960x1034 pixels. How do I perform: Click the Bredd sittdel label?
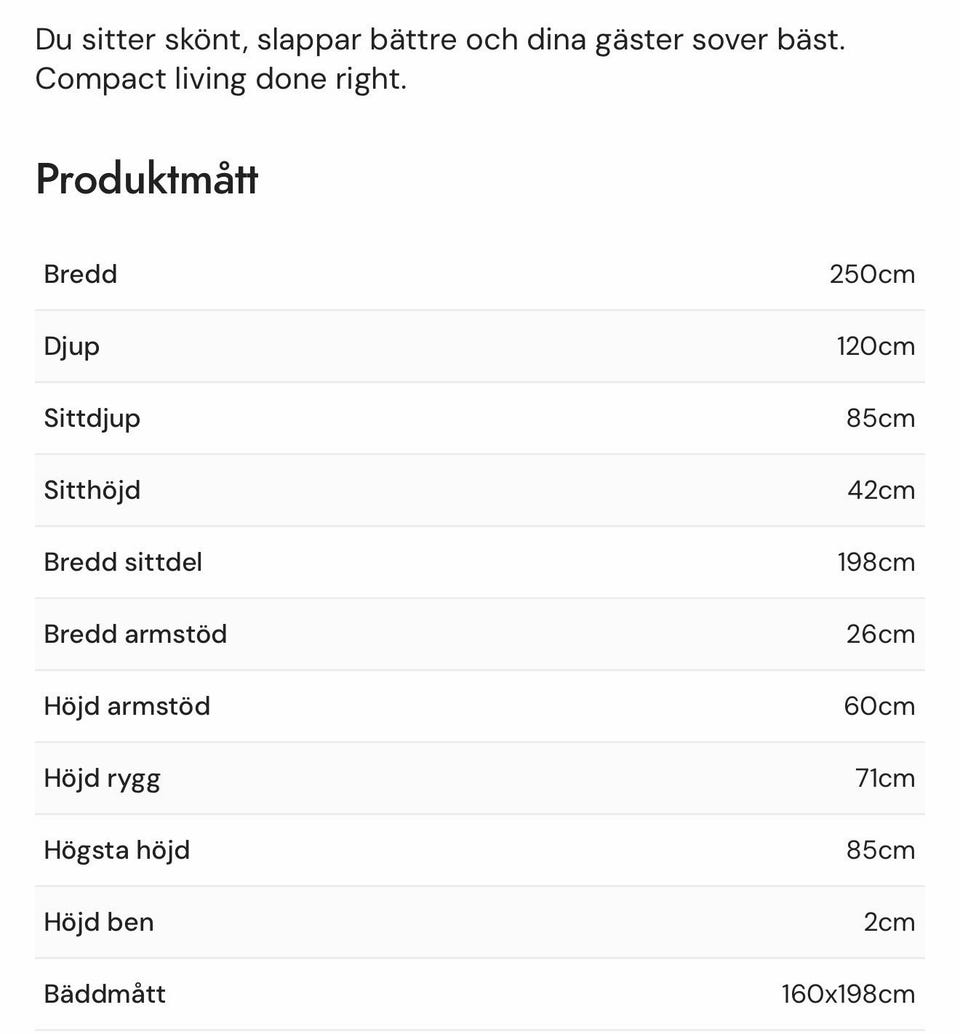(x=123, y=562)
